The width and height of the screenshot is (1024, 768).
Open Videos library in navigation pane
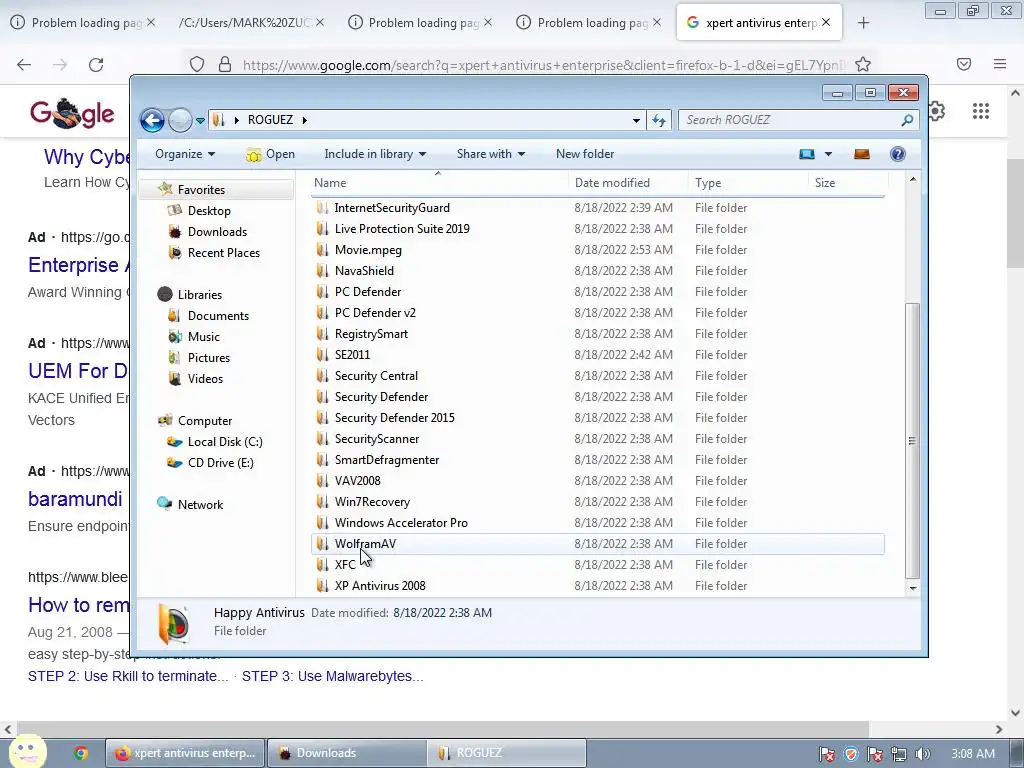click(x=205, y=379)
